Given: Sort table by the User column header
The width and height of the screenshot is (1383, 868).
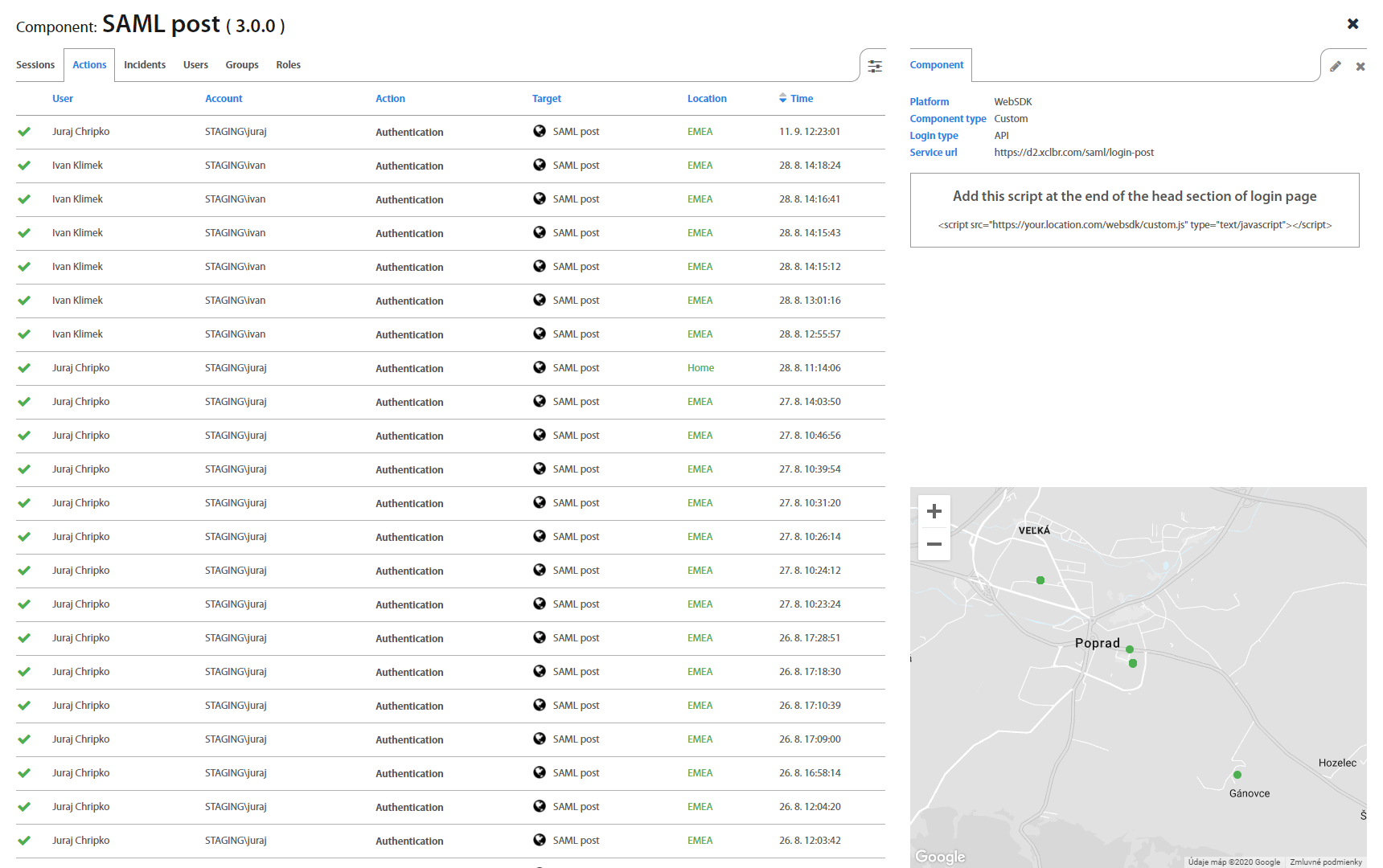Looking at the screenshot, I should pyautogui.click(x=63, y=99).
